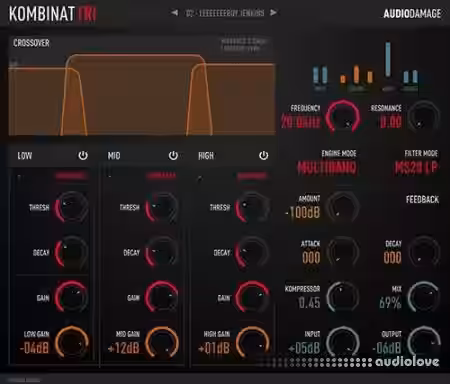Click the Input level knob
Image resolution: width=450 pixels, height=384 pixels.
click(x=343, y=343)
